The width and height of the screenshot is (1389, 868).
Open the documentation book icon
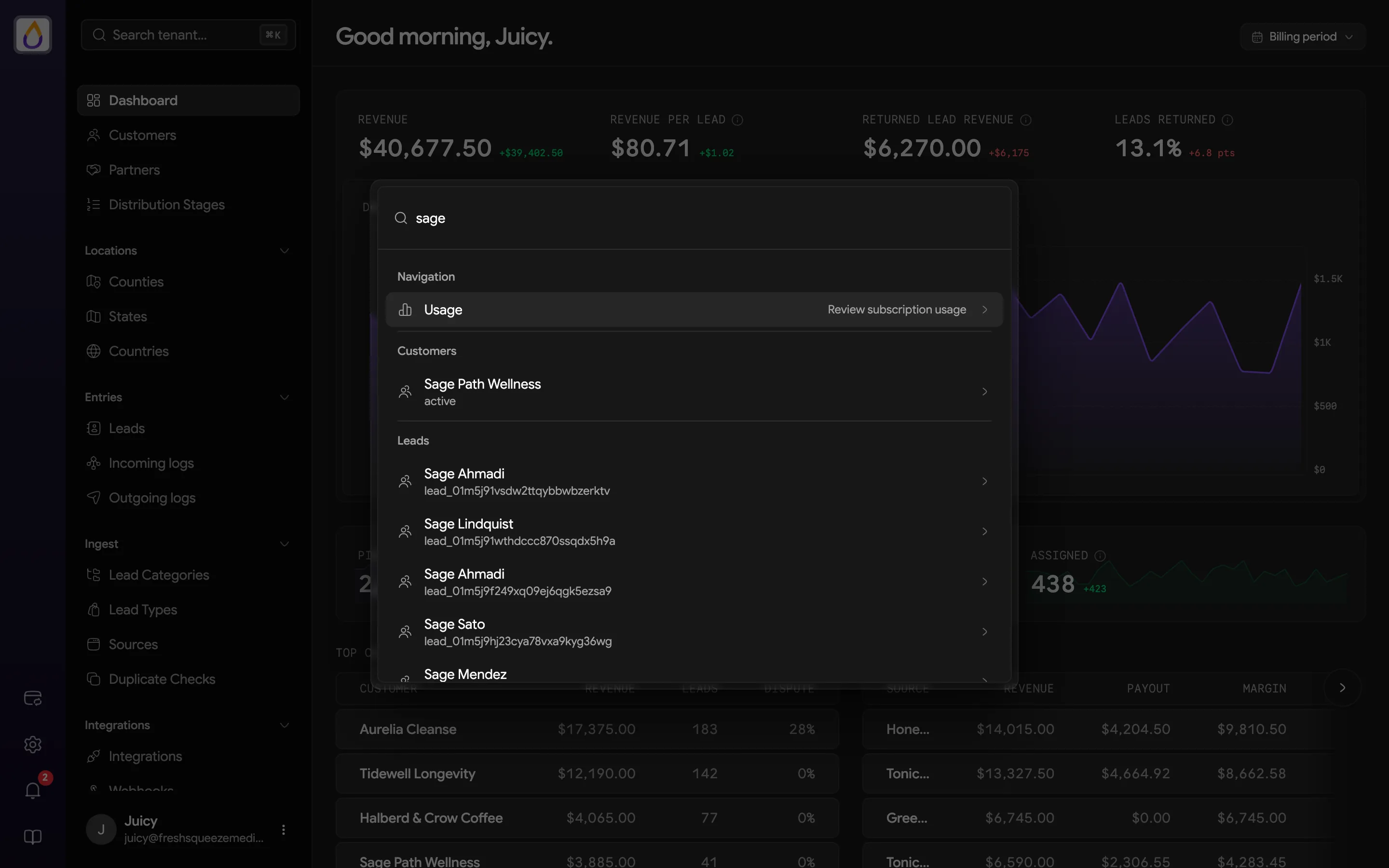click(33, 837)
